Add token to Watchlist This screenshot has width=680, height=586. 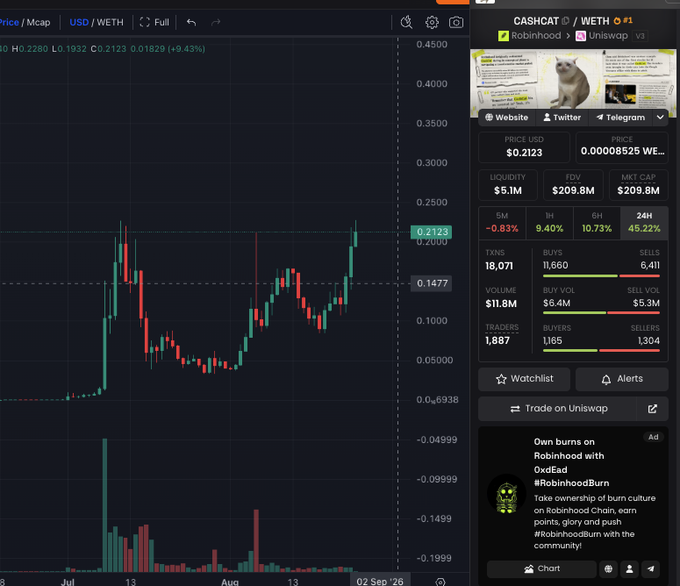524,379
